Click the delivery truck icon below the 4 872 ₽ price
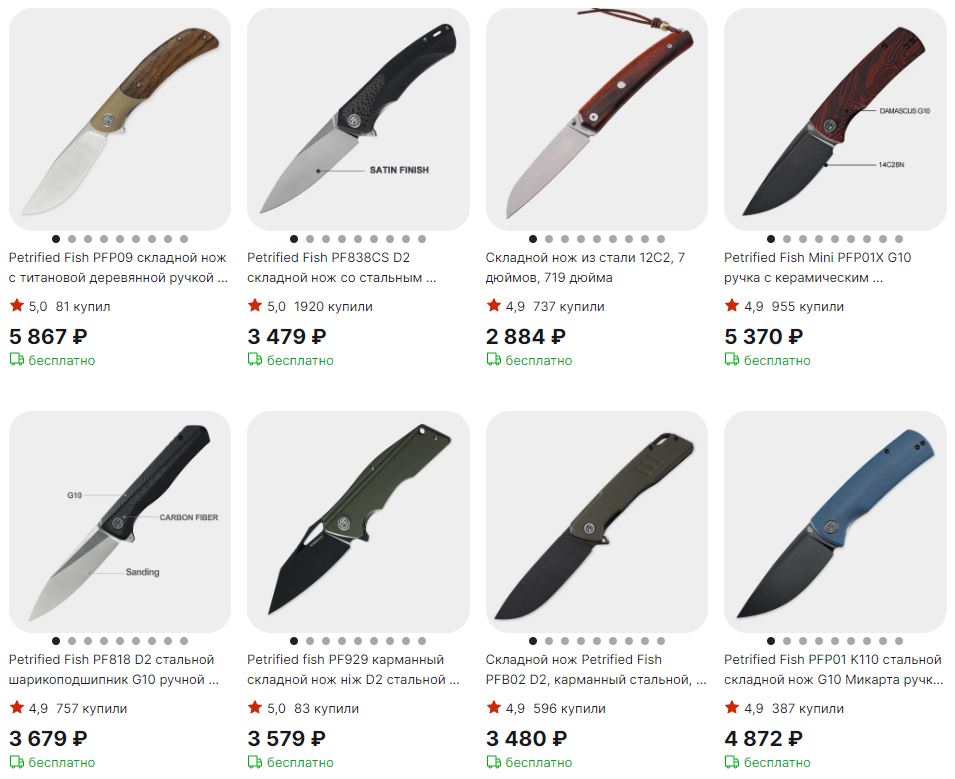 pos(731,762)
